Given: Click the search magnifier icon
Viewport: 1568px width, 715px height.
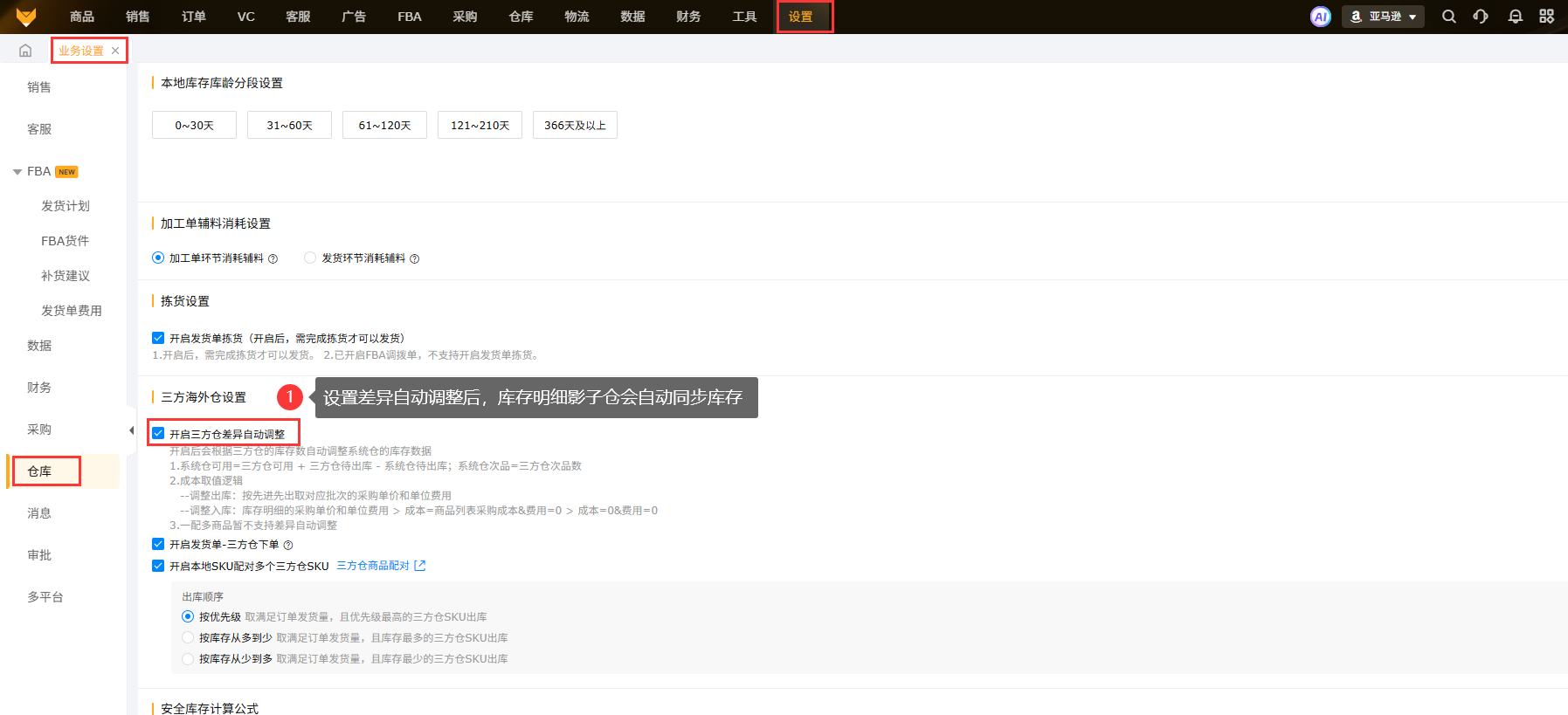Looking at the screenshot, I should tap(1449, 17).
